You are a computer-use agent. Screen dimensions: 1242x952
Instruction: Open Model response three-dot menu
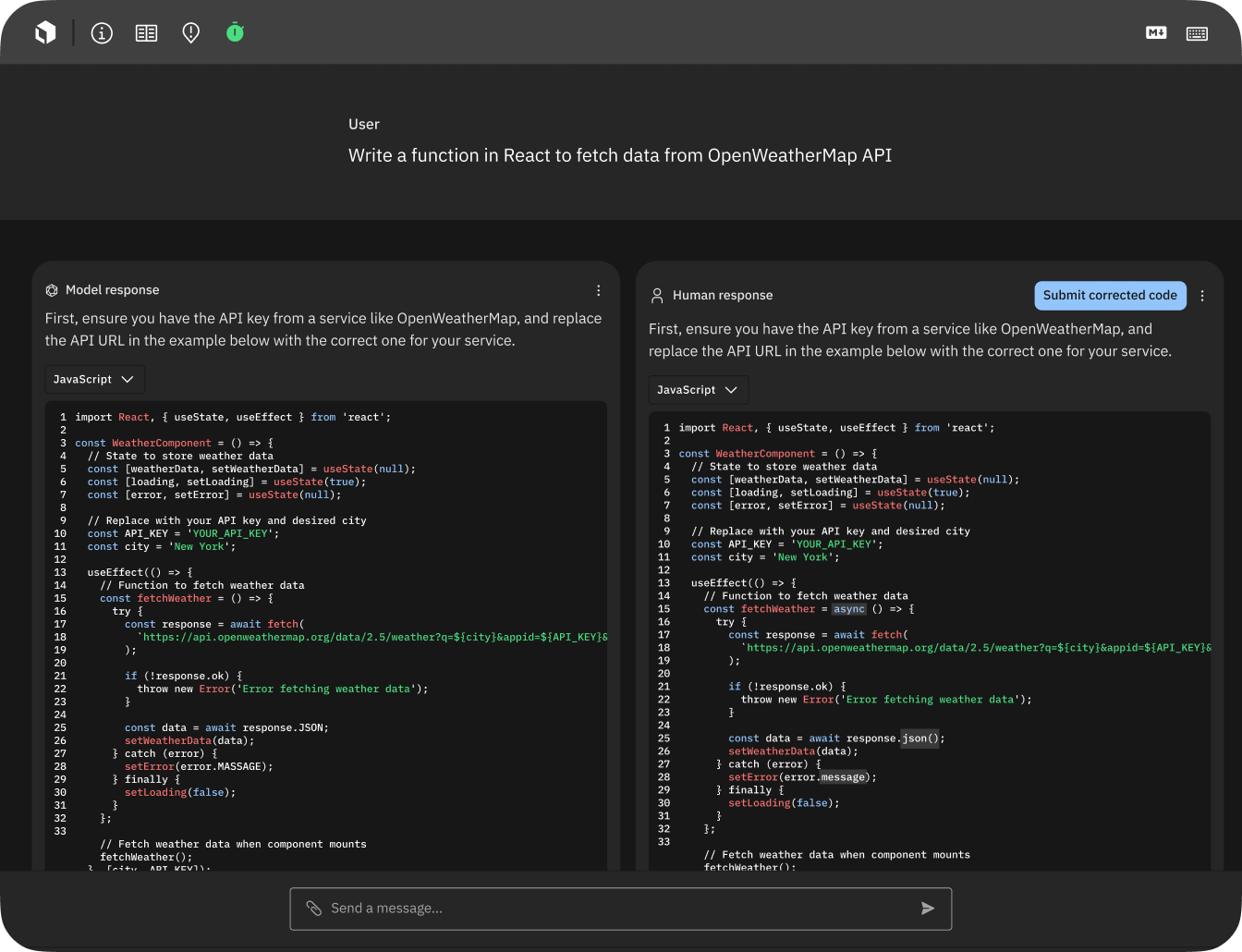tap(599, 290)
